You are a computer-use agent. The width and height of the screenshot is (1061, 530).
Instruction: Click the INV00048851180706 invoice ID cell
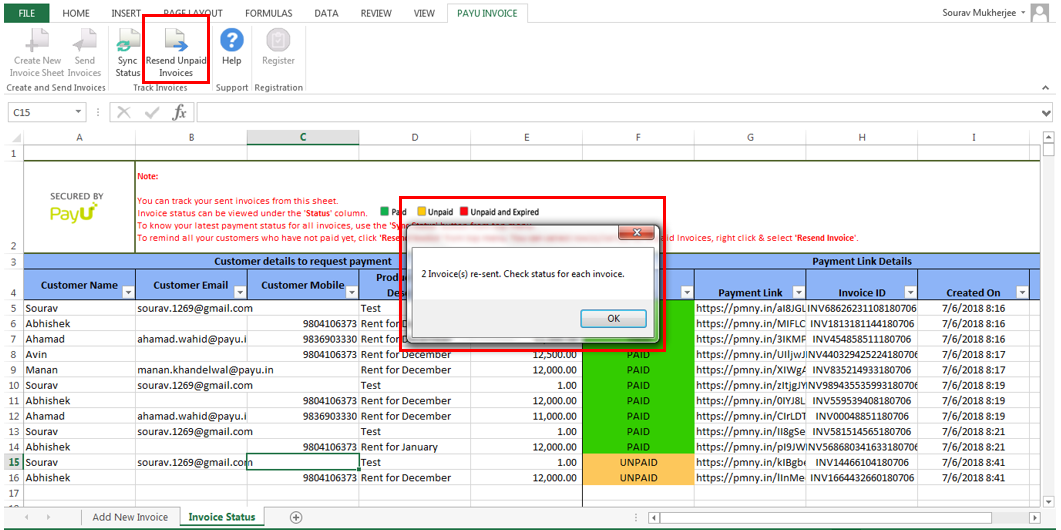[x=861, y=416]
